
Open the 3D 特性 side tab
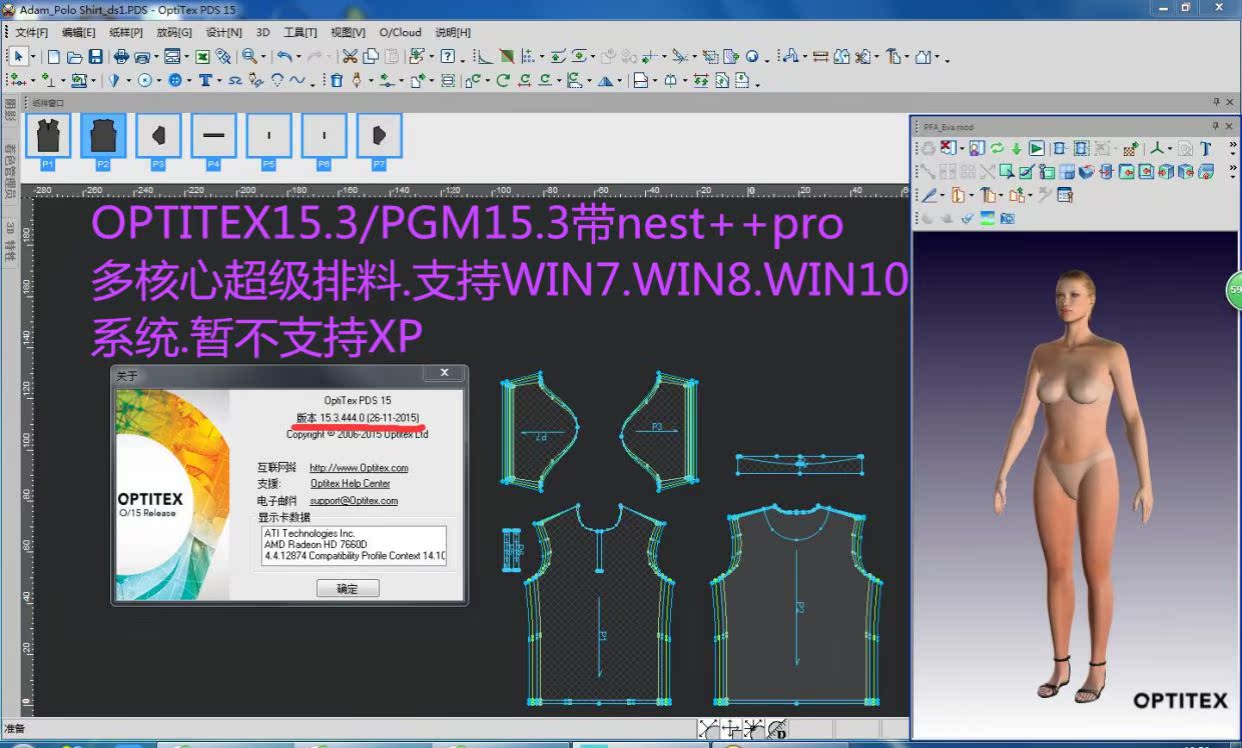tap(10, 241)
